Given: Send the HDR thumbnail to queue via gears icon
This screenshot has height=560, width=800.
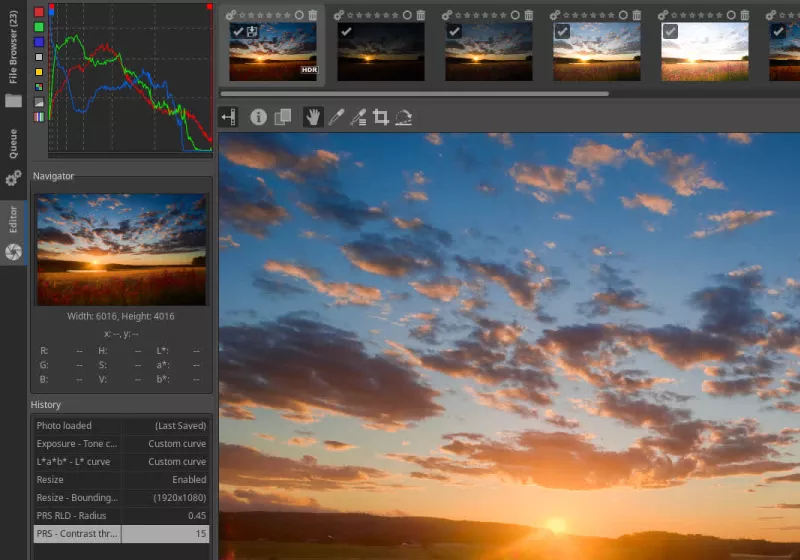Looking at the screenshot, I should point(231,15).
